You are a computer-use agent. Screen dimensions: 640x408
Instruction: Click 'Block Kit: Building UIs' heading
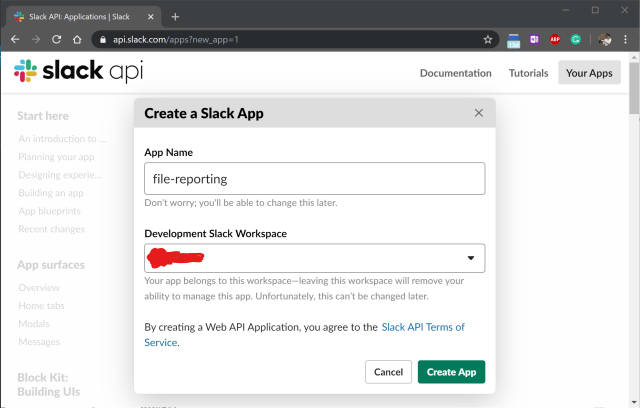49,384
